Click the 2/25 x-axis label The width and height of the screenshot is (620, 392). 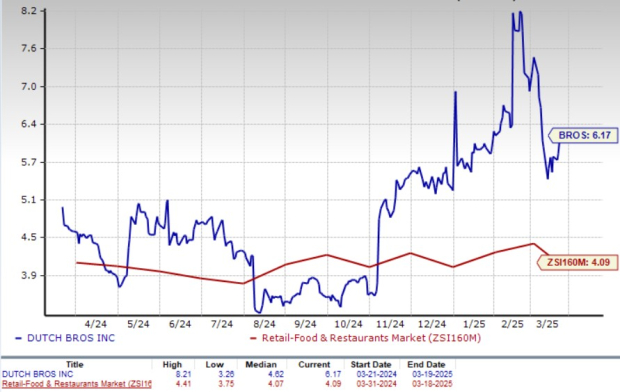click(512, 324)
